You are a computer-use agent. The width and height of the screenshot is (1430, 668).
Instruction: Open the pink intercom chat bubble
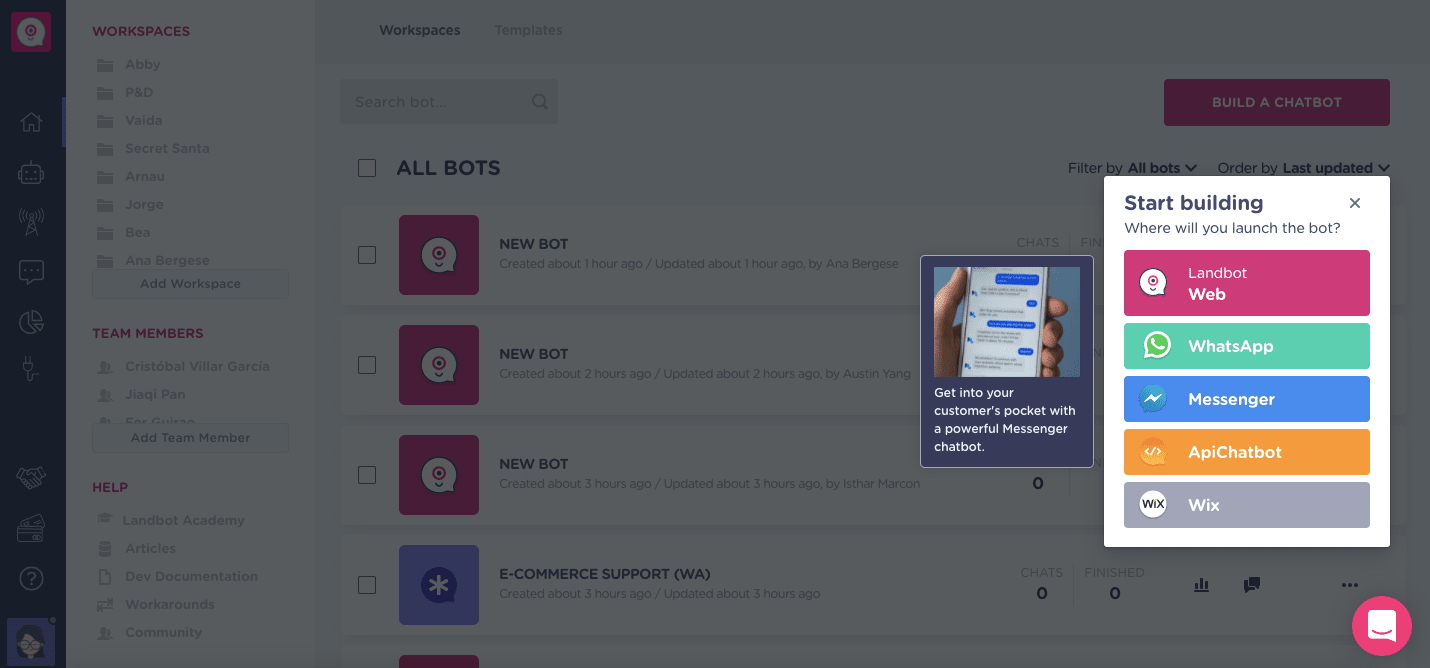[x=1382, y=626]
